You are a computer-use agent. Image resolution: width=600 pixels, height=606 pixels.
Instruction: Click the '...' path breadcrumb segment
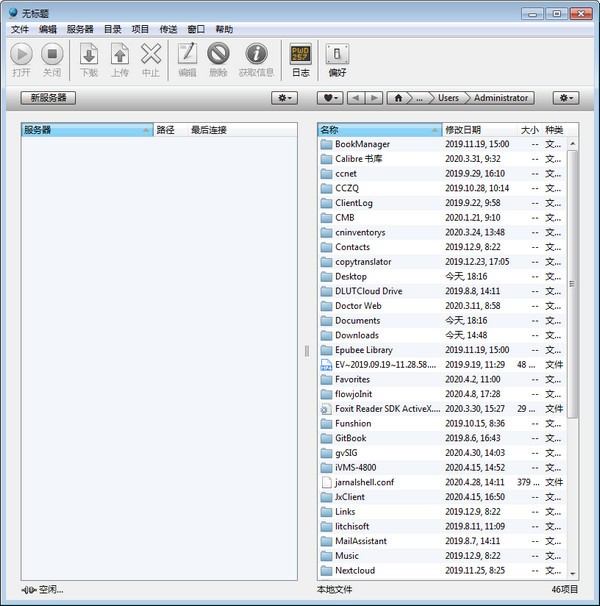(419, 98)
